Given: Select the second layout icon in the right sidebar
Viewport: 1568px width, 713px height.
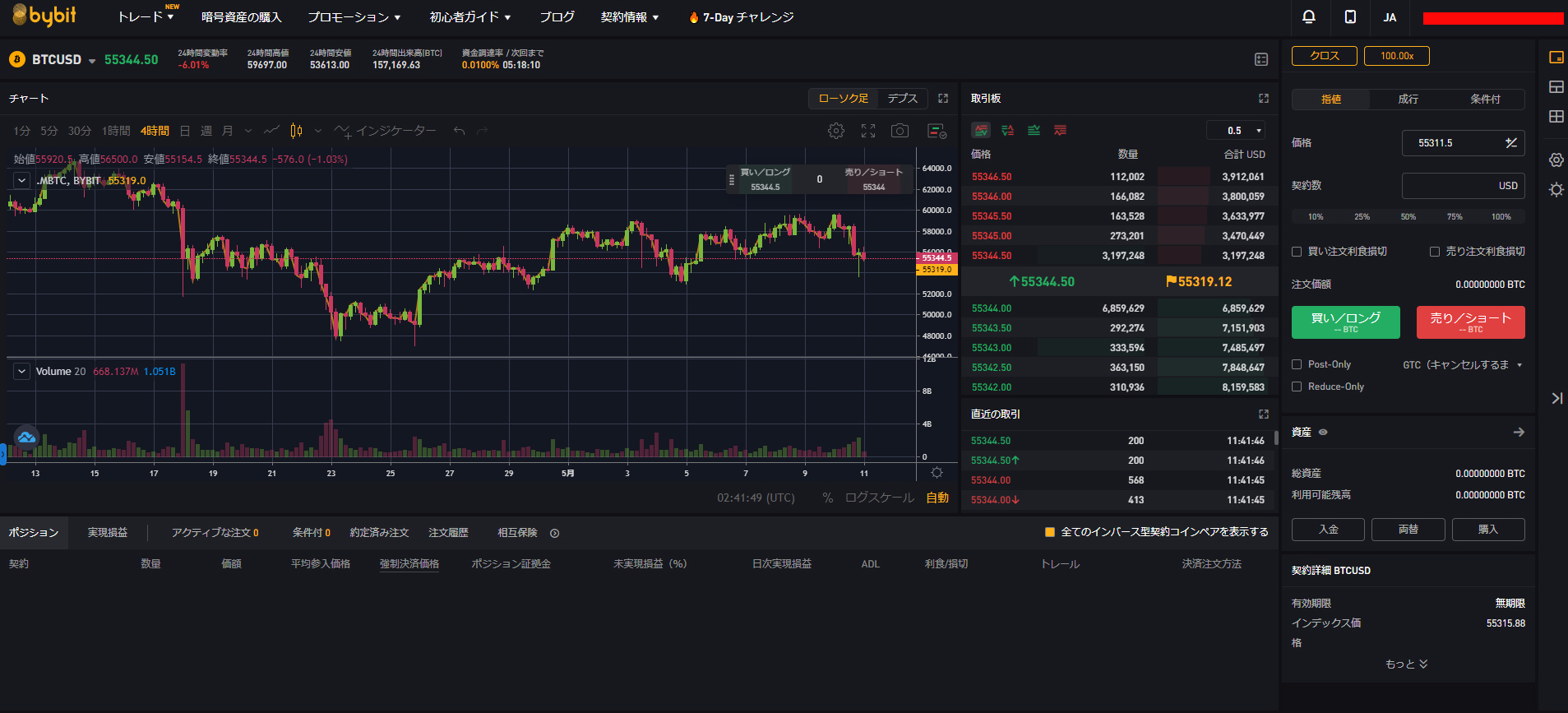Looking at the screenshot, I should [1556, 86].
